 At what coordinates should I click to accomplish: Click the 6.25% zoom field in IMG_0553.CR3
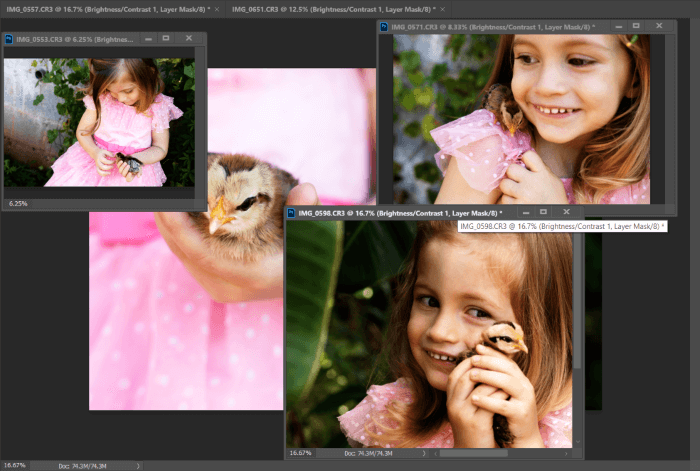(18, 202)
